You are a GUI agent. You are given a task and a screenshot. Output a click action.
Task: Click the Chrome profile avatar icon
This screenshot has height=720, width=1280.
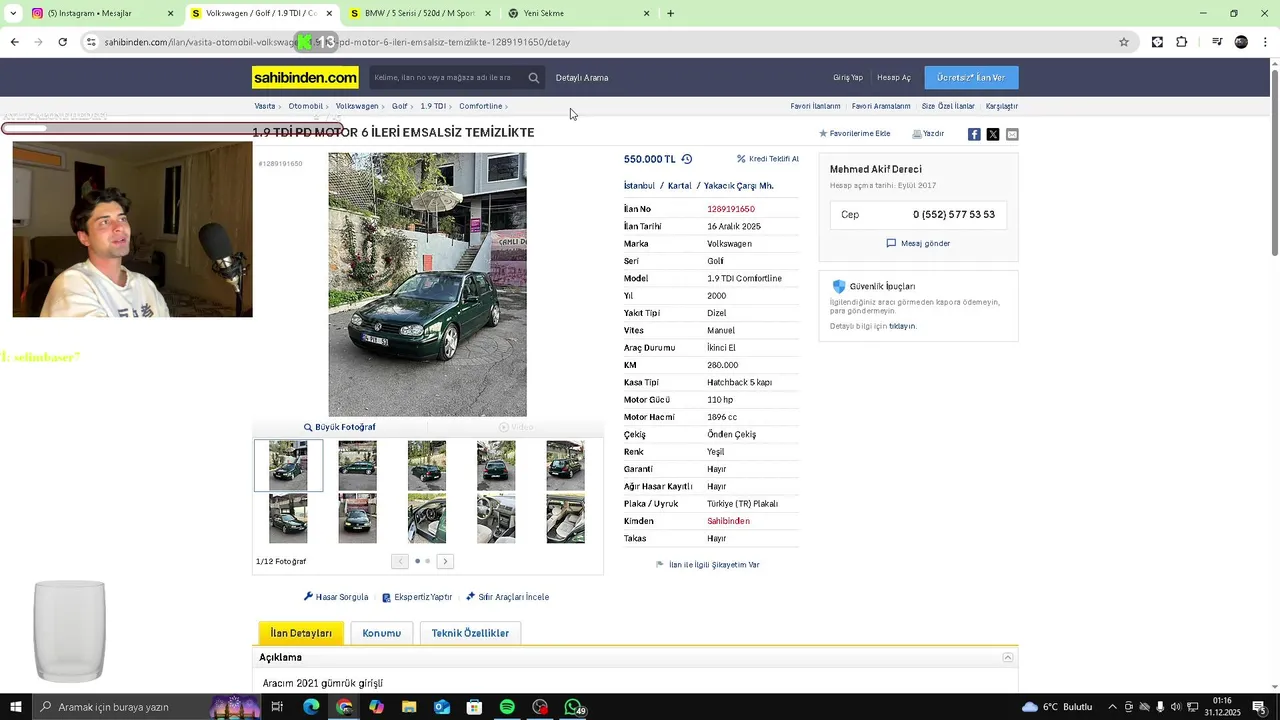1241,42
